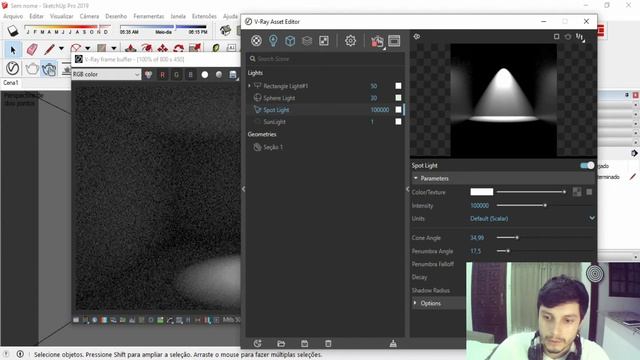This screenshot has height=360, width=640.
Task: Select the Cena 1 scene tab
Action: (x=11, y=82)
